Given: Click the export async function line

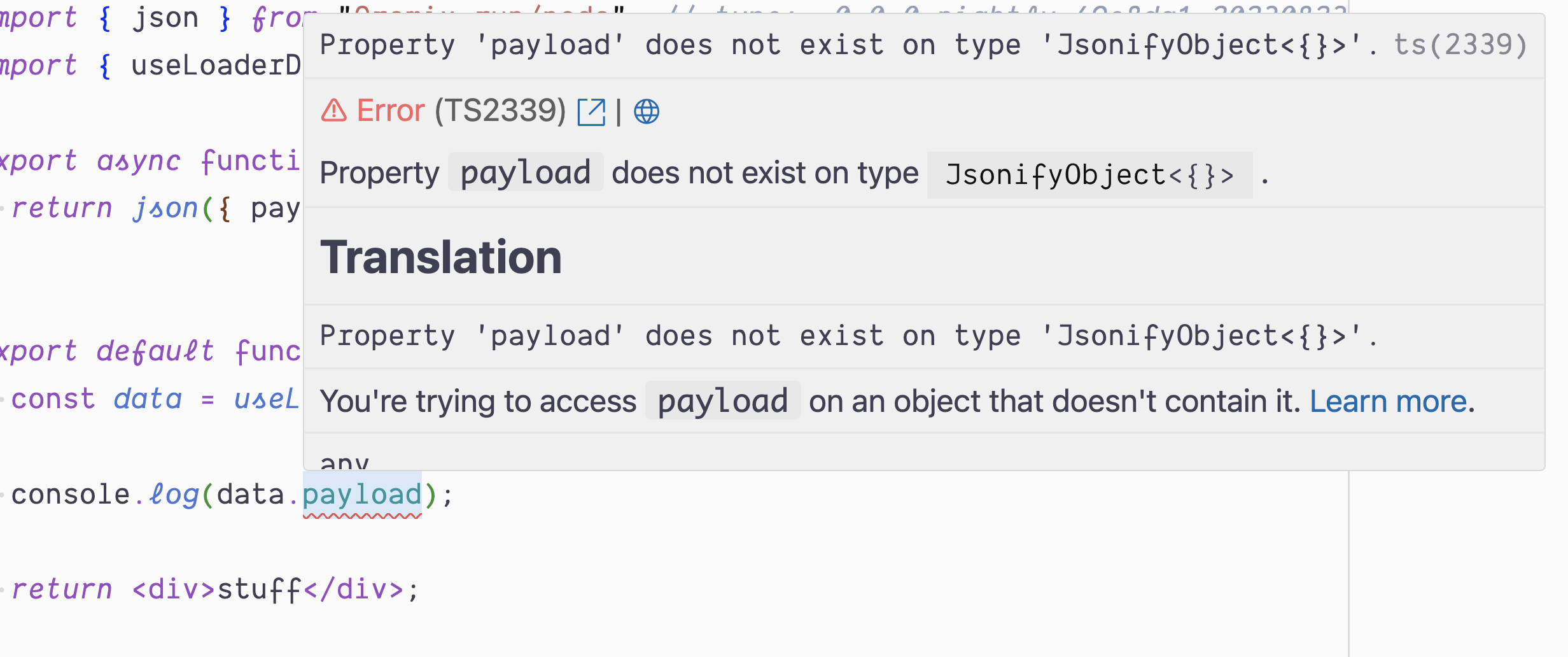Looking at the screenshot, I should coord(146,159).
